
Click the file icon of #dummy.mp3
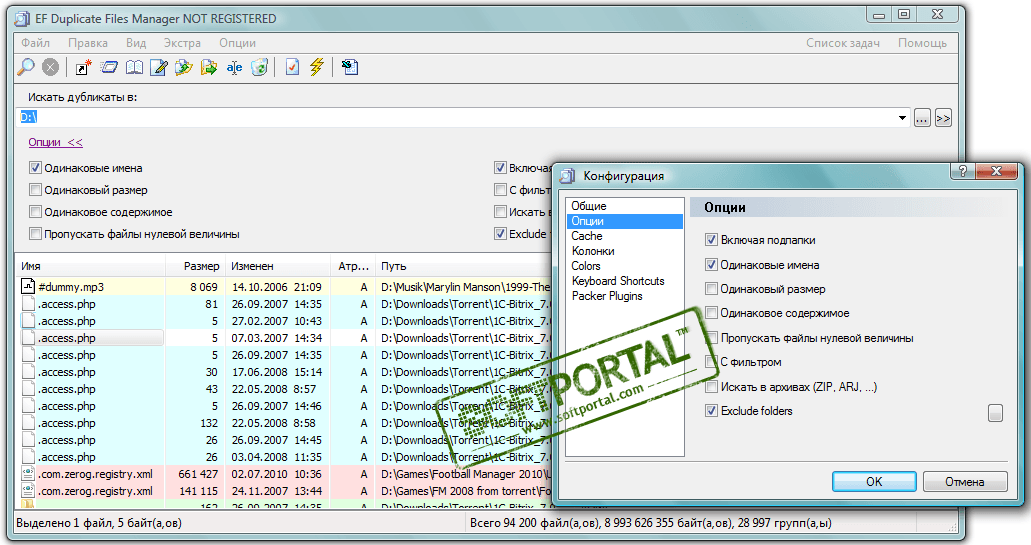28,287
